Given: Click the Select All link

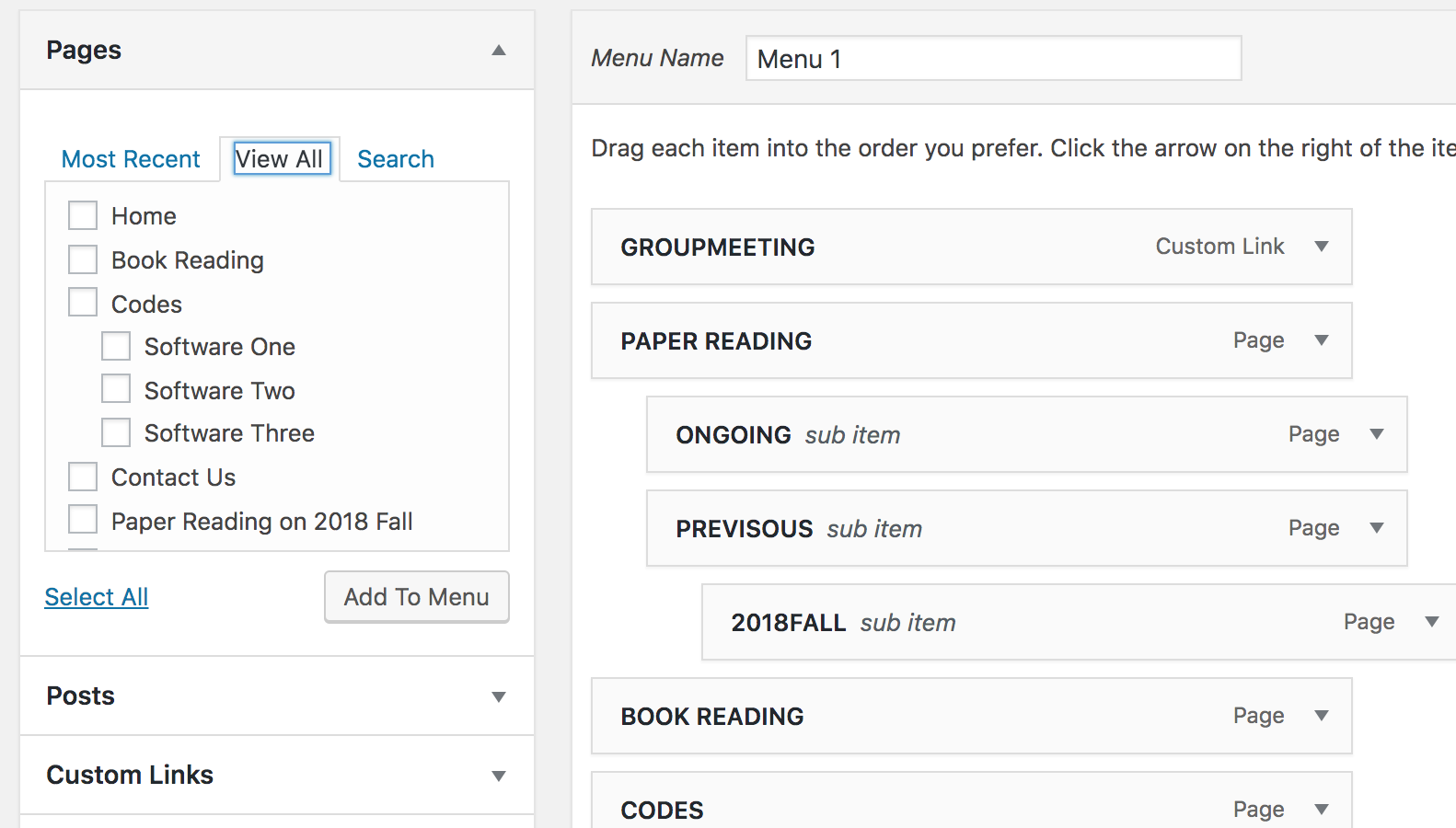Looking at the screenshot, I should point(96,596).
